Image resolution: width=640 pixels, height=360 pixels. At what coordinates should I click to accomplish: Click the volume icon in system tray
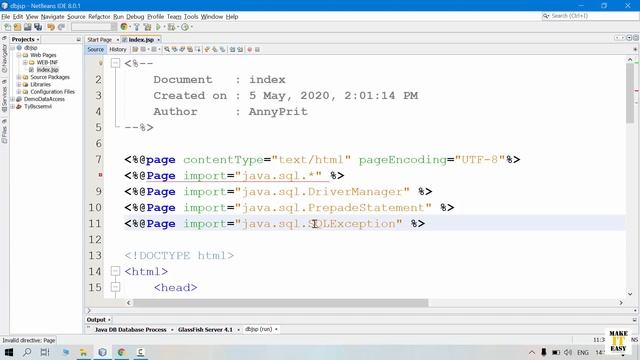[x=568, y=352]
